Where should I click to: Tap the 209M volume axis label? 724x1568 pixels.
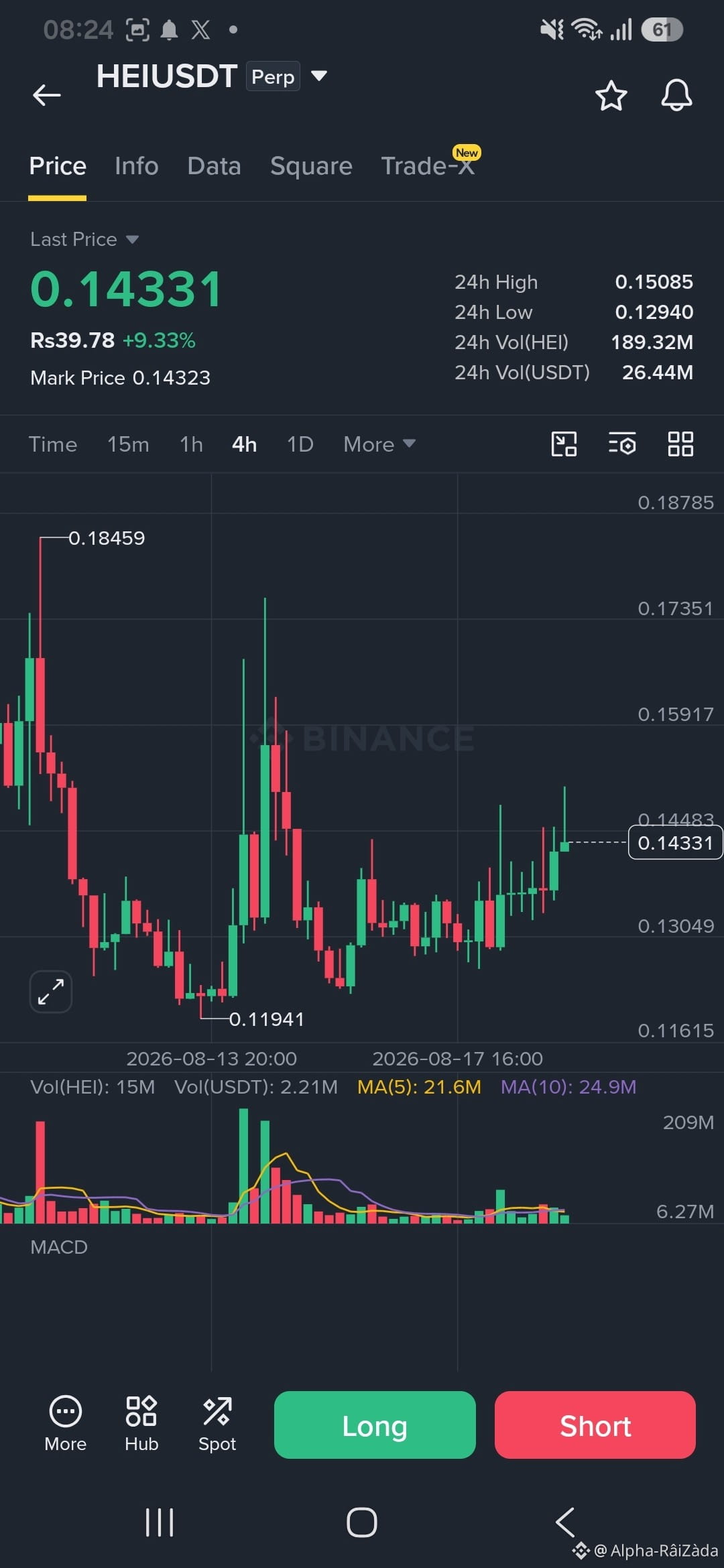pyautogui.click(x=688, y=1122)
